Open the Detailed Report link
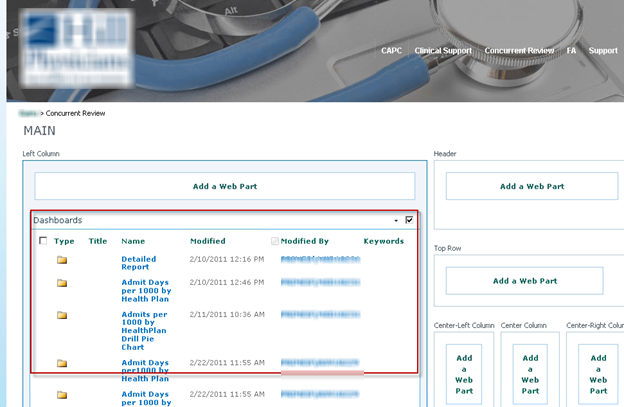 (139, 263)
